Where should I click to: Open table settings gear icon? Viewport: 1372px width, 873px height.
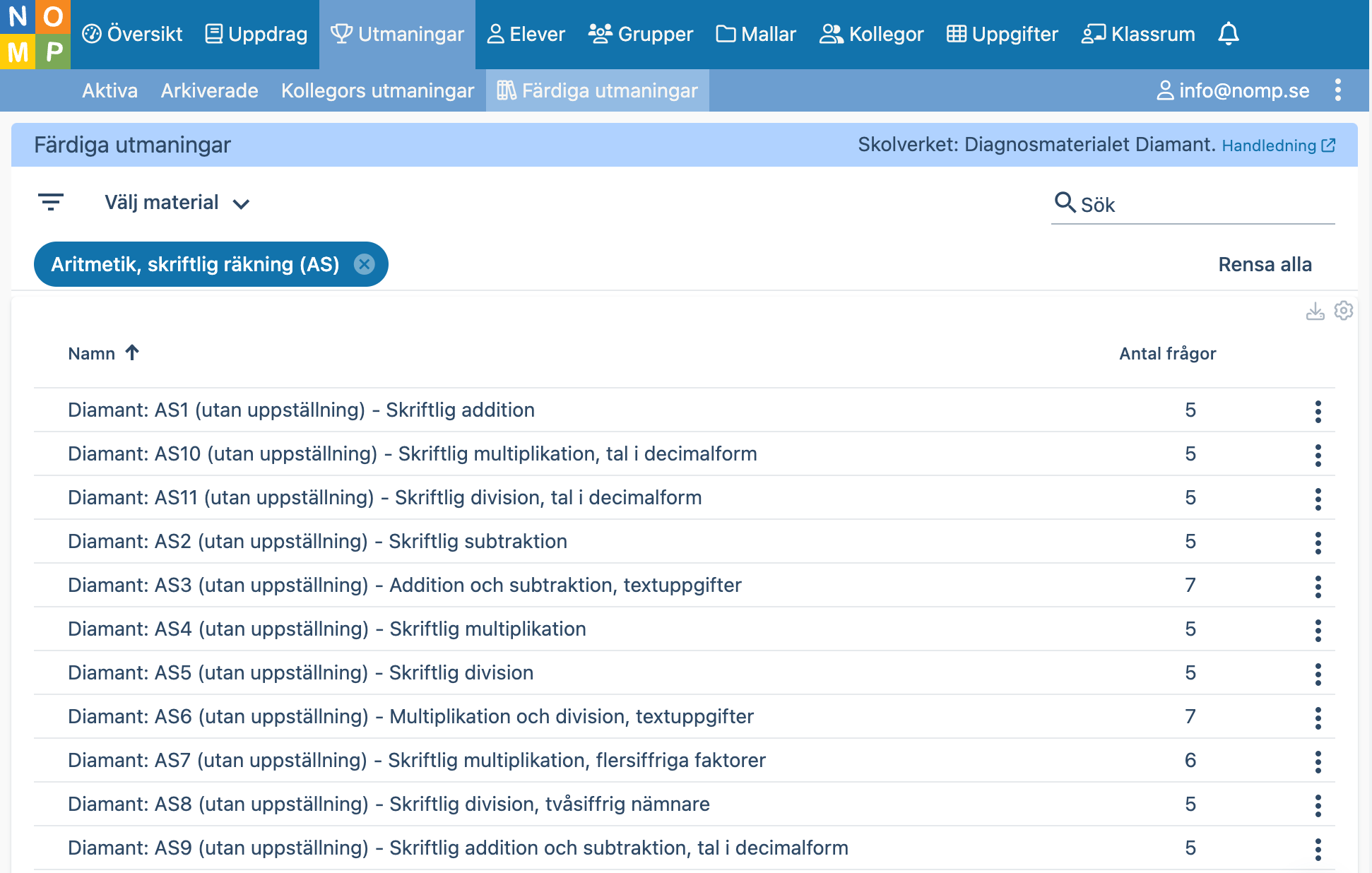tap(1344, 311)
